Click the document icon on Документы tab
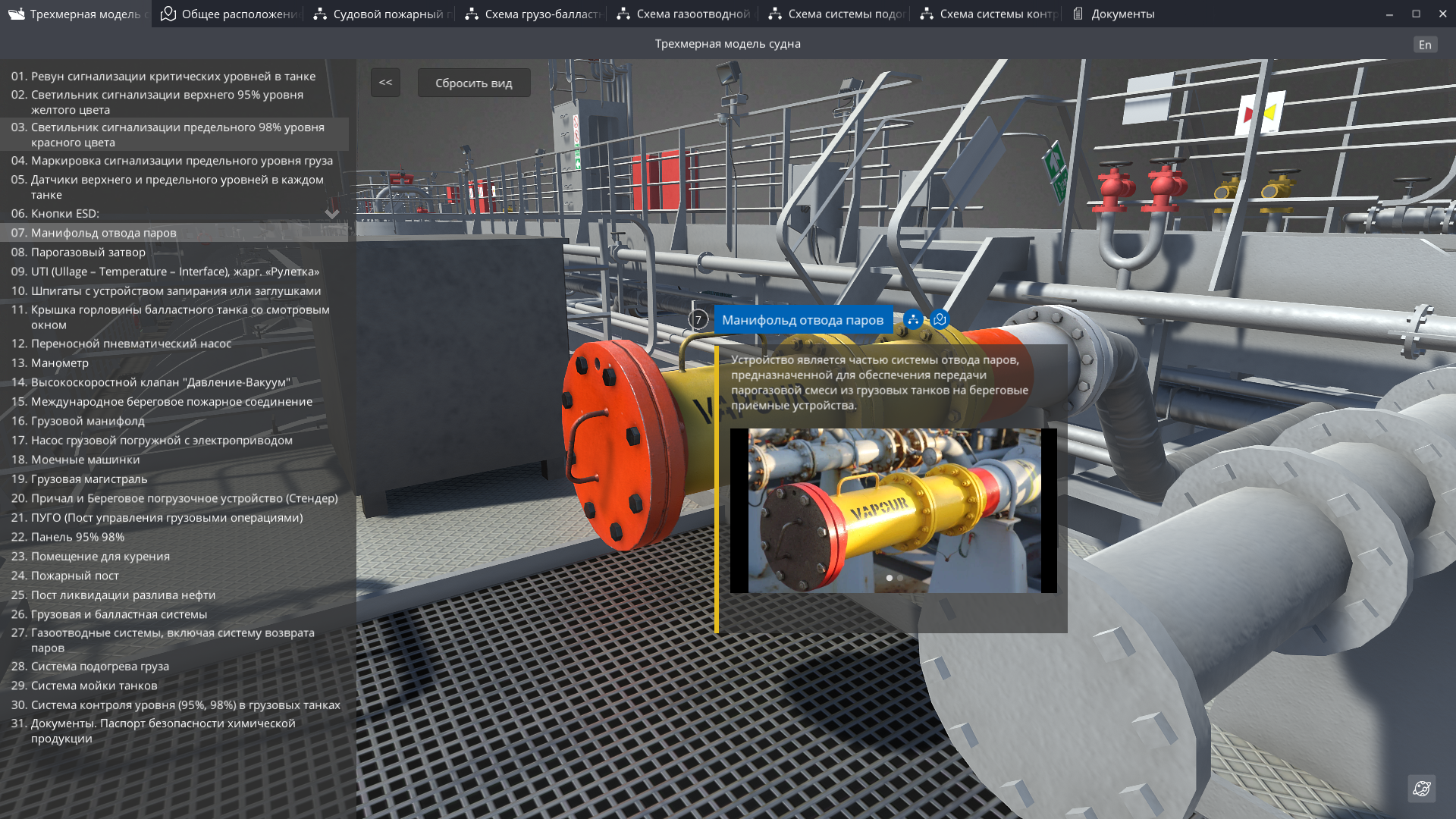 [x=1078, y=14]
